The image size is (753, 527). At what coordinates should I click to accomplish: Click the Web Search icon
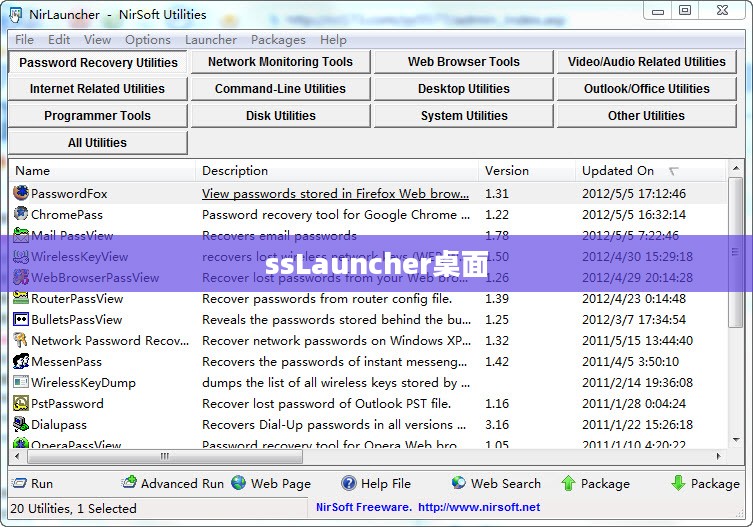[x=459, y=483]
